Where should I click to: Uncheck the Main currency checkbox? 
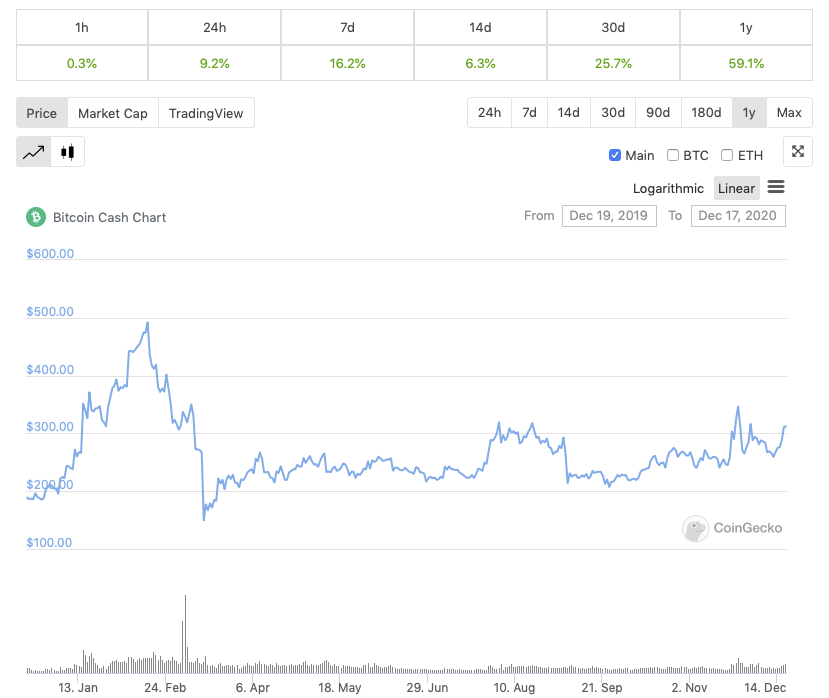tap(614, 155)
